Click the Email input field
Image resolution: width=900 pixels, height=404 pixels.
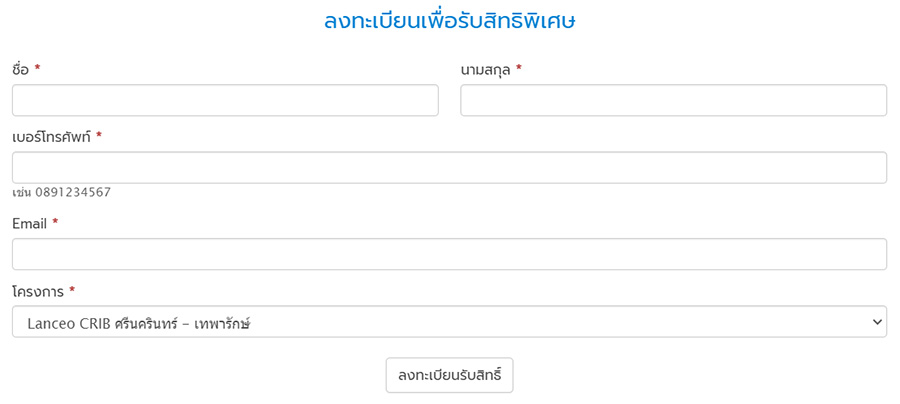tap(449, 254)
